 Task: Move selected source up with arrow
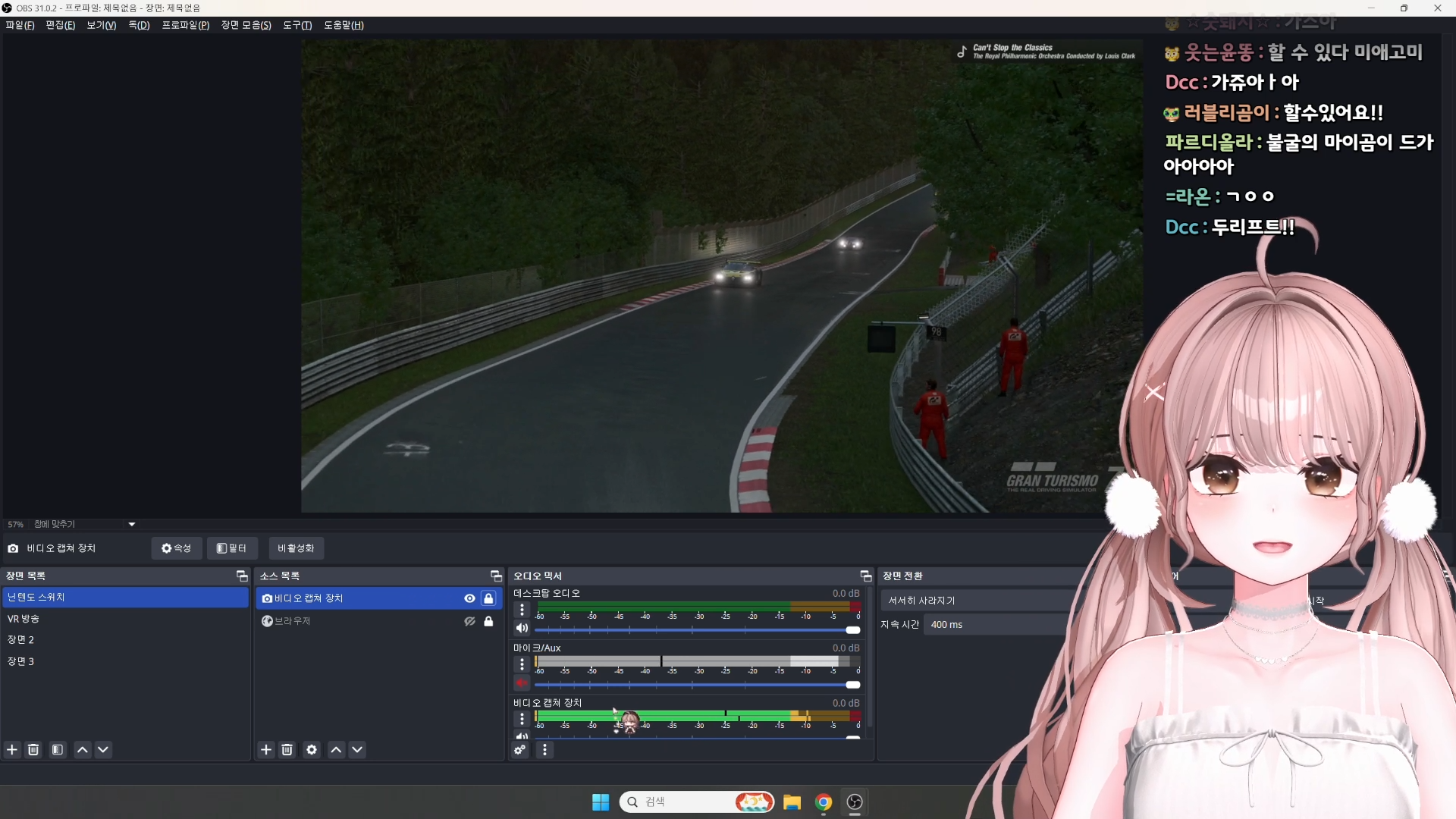click(x=336, y=749)
